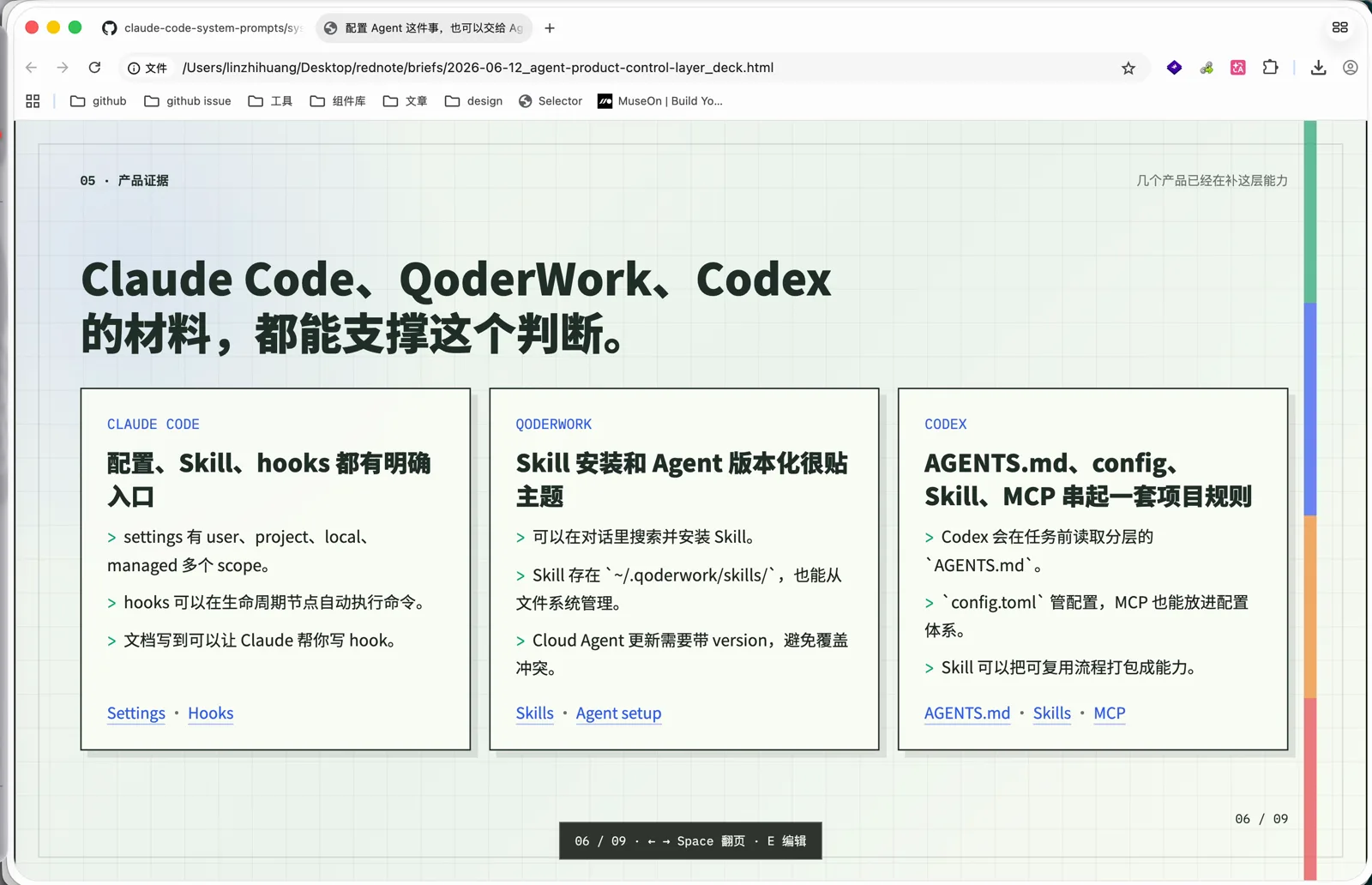Open the Skills link in Codex card
This screenshot has height=885, width=1372.
[x=1052, y=713]
